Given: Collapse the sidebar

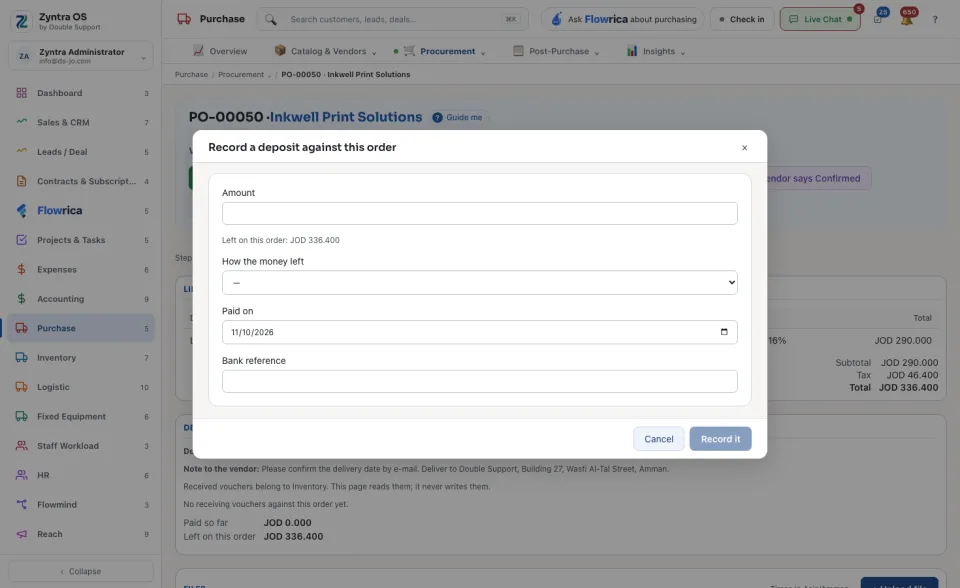Looking at the screenshot, I should (81, 571).
